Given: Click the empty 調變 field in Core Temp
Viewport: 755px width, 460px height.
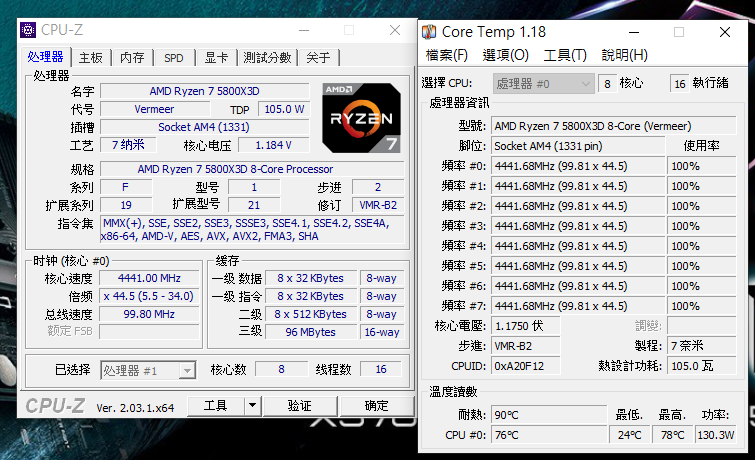Looking at the screenshot, I should tap(702, 326).
